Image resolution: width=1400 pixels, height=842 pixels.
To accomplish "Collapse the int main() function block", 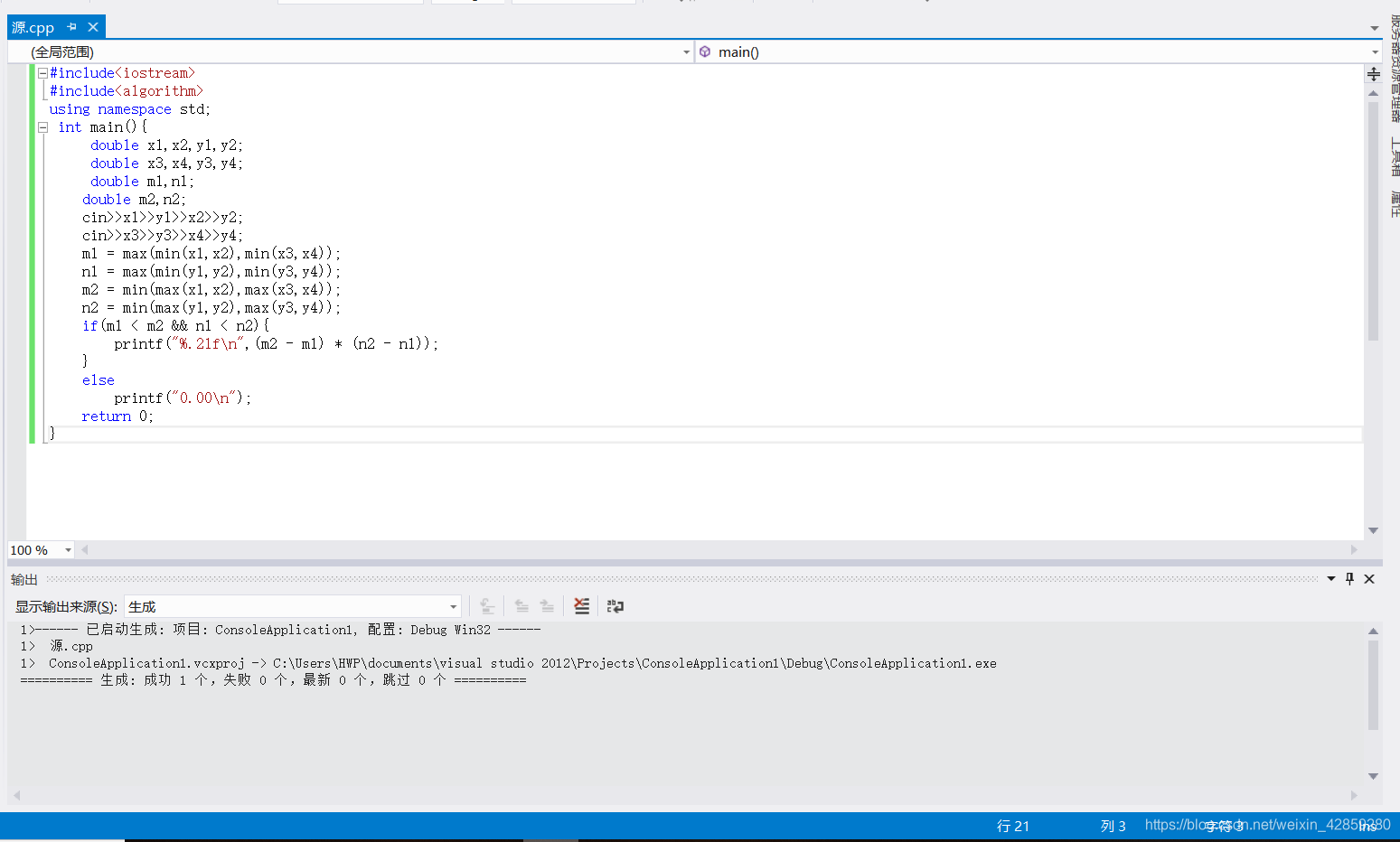I will point(42,127).
